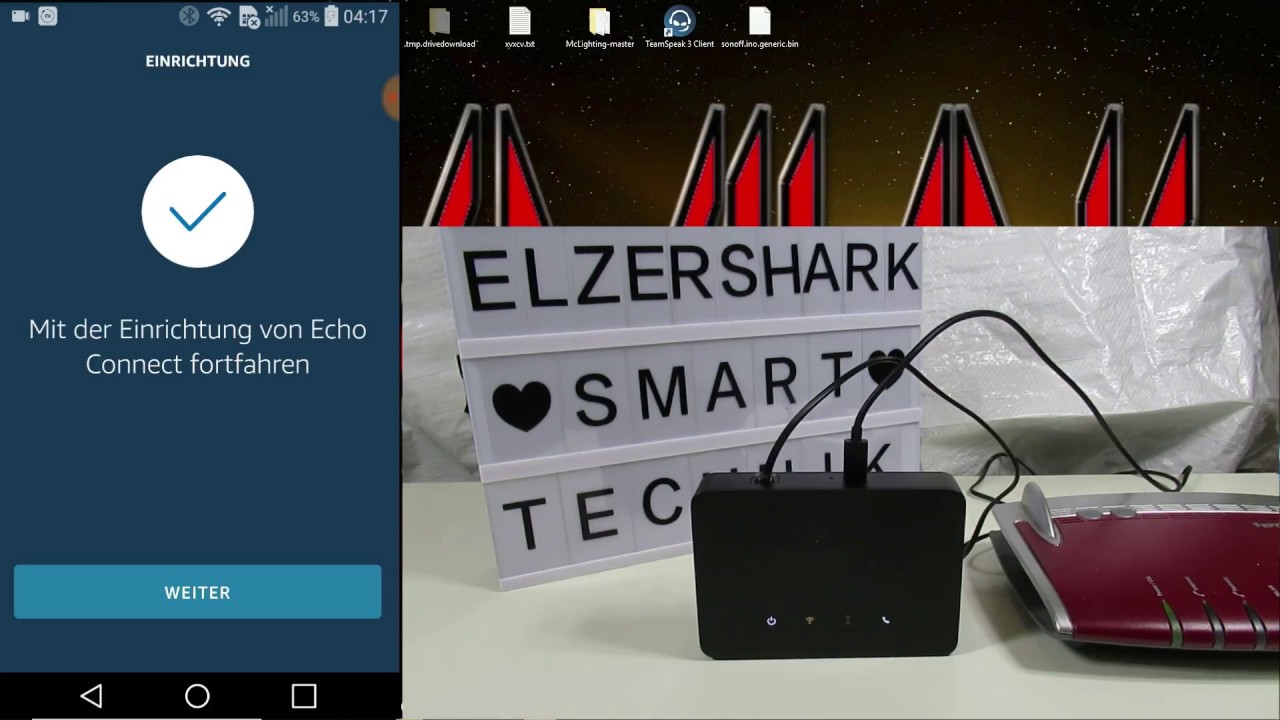Tap the 04:17 clock in status bar
1280x720 pixels.
pos(365,17)
